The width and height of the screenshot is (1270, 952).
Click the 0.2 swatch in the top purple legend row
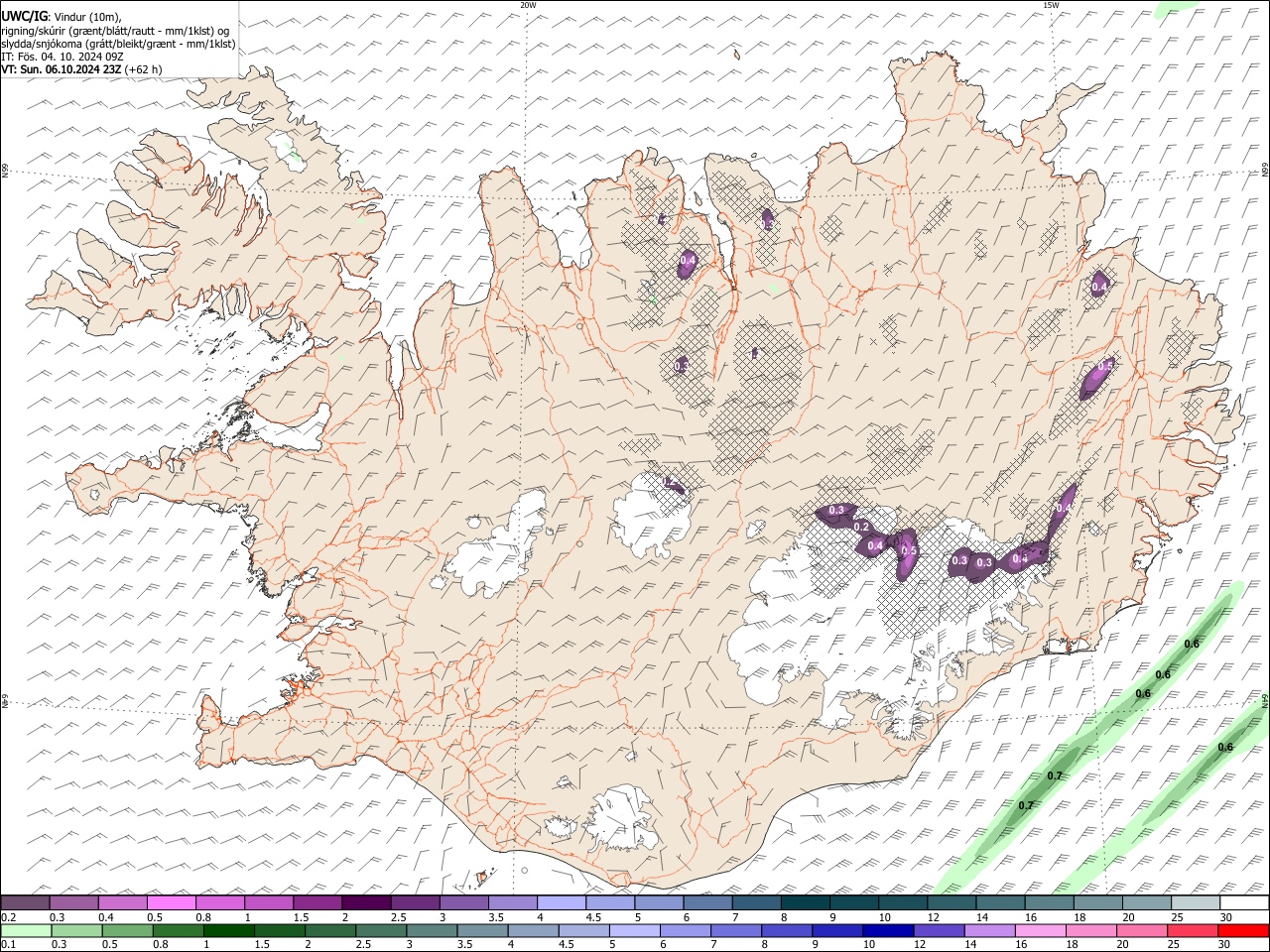click(x=25, y=902)
